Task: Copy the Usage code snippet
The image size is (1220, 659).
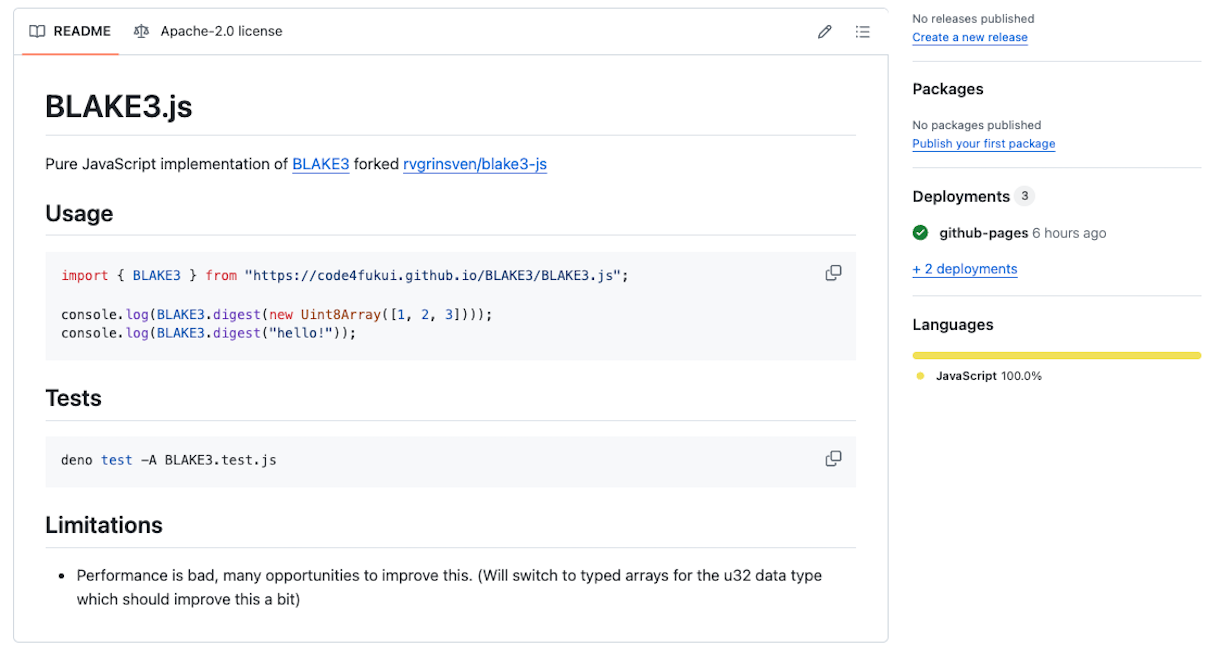Action: [x=833, y=273]
